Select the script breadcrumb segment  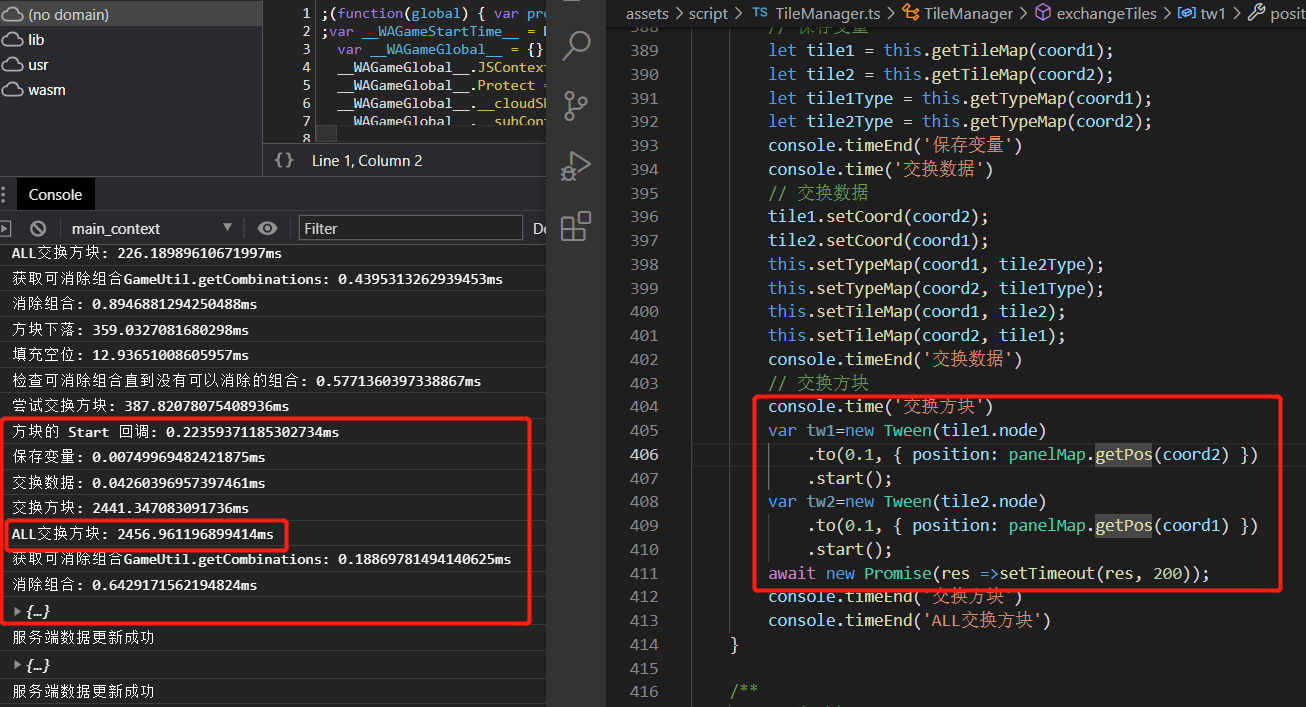709,13
